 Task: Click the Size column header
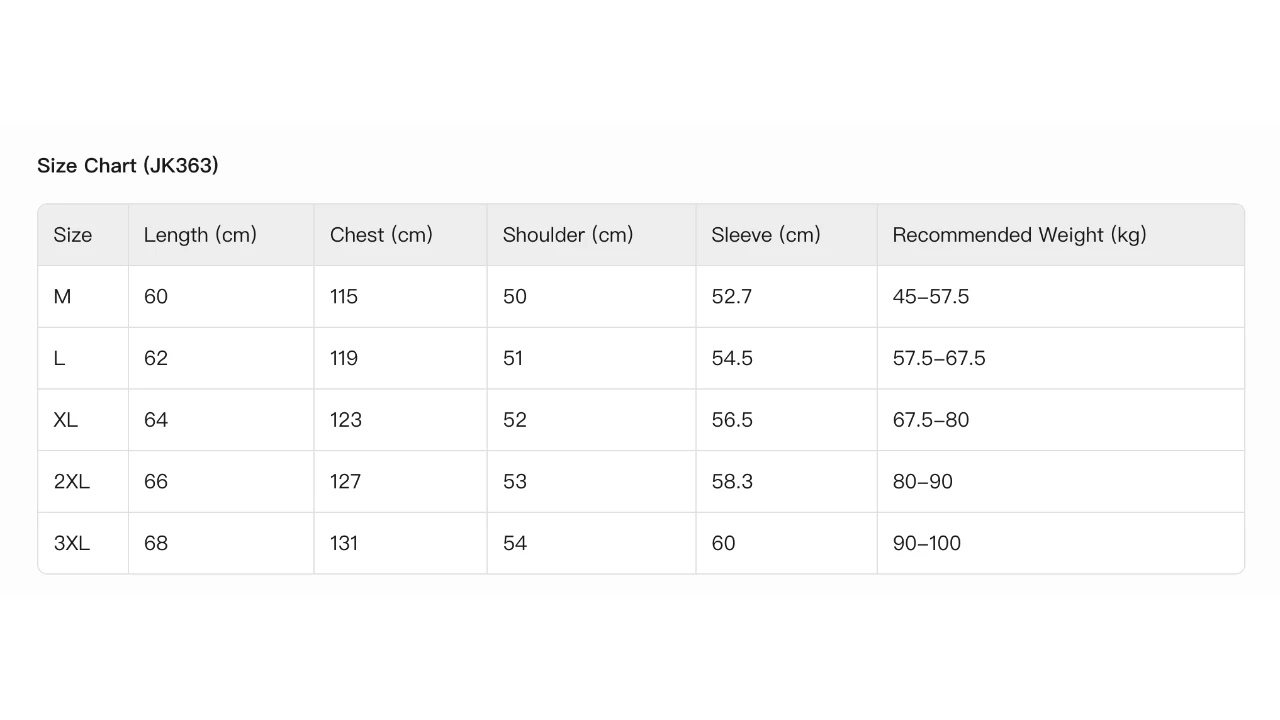72,235
